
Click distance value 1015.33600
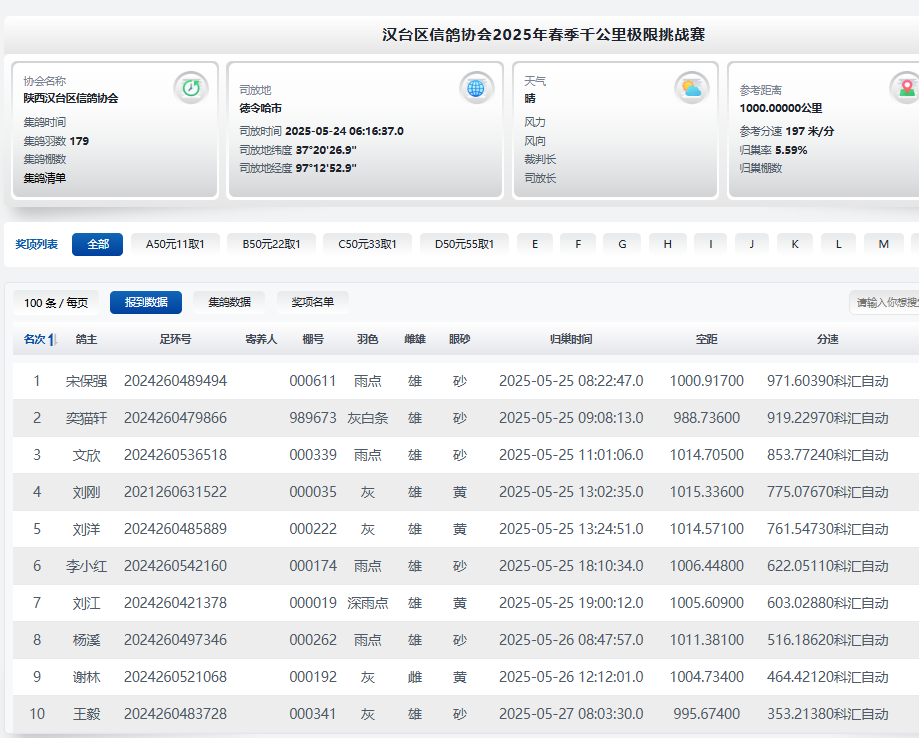pos(706,492)
